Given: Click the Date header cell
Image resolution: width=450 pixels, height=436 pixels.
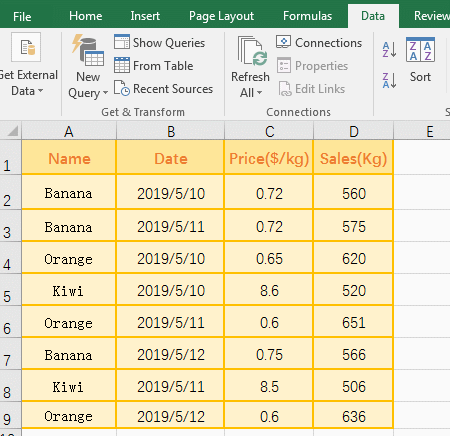Looking at the screenshot, I should [171, 157].
